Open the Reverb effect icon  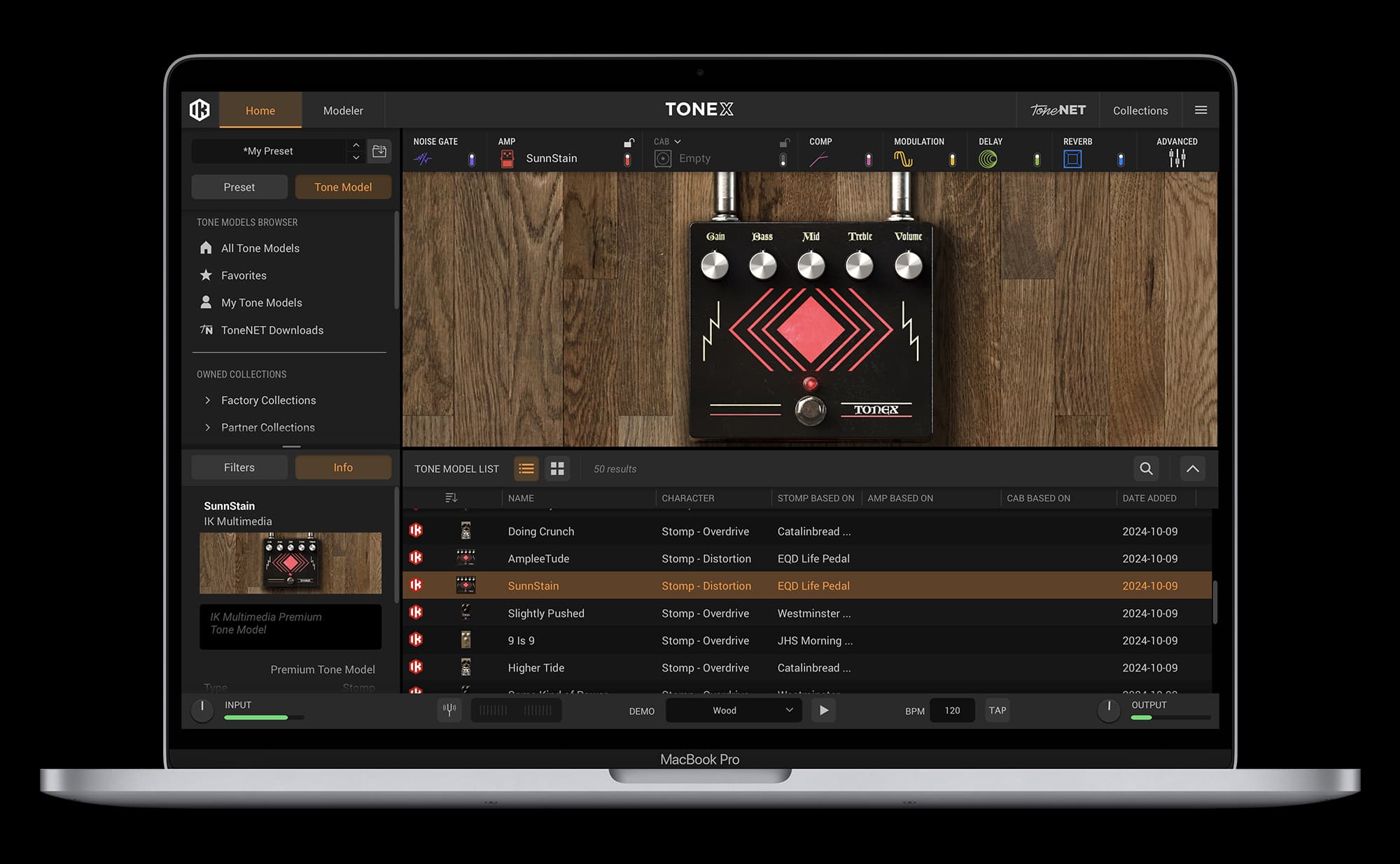tap(1073, 158)
